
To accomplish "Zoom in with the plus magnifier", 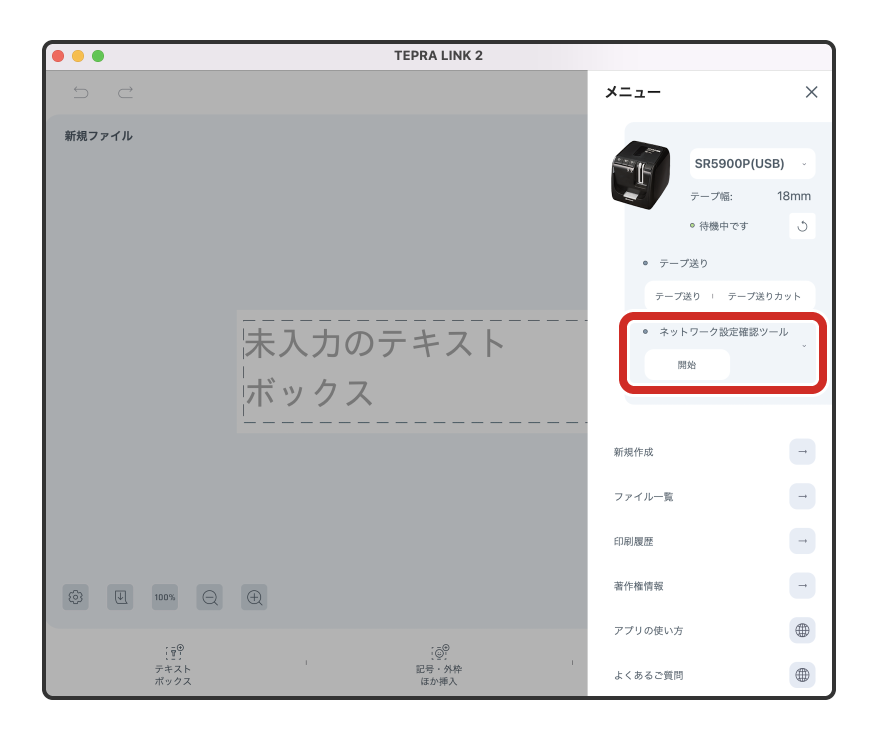I will (x=254, y=597).
